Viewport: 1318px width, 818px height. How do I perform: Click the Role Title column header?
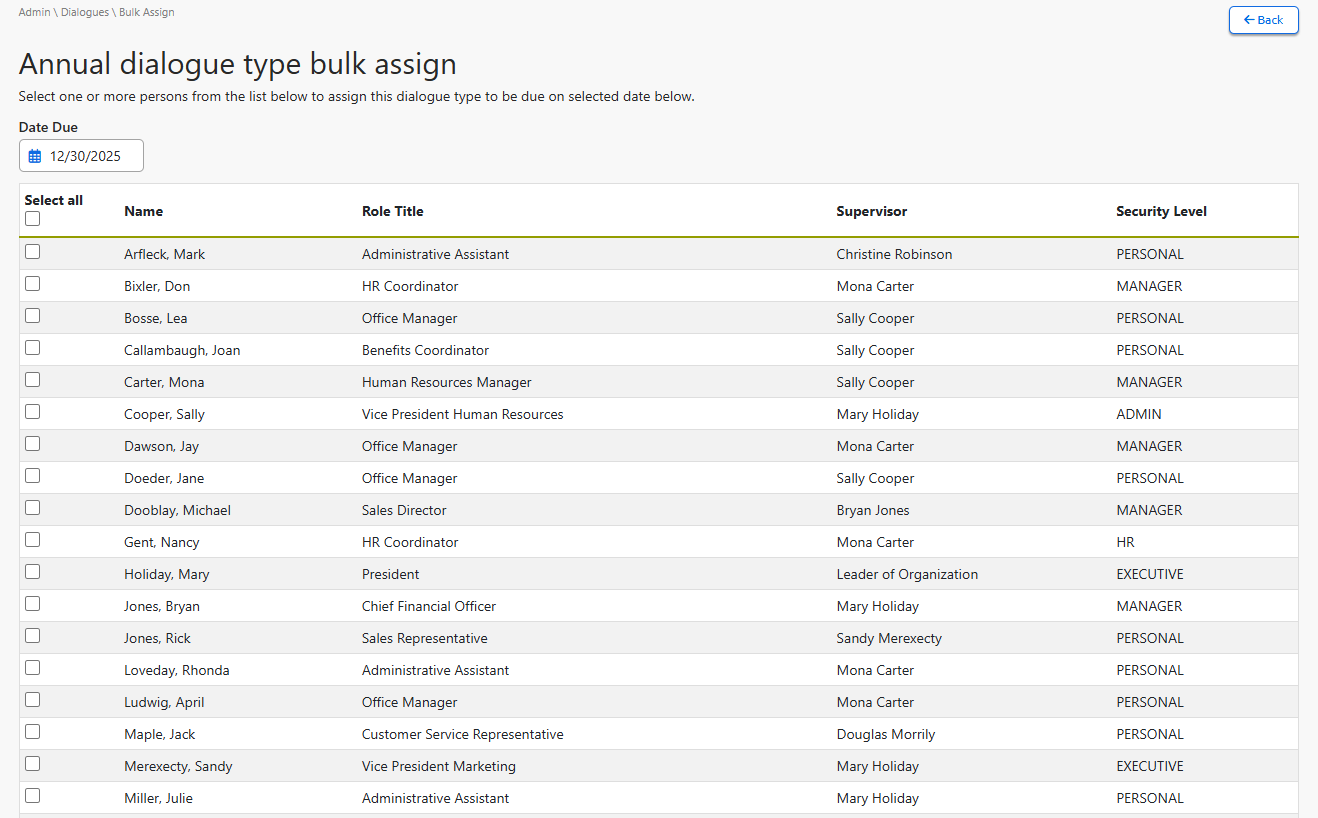click(x=392, y=211)
